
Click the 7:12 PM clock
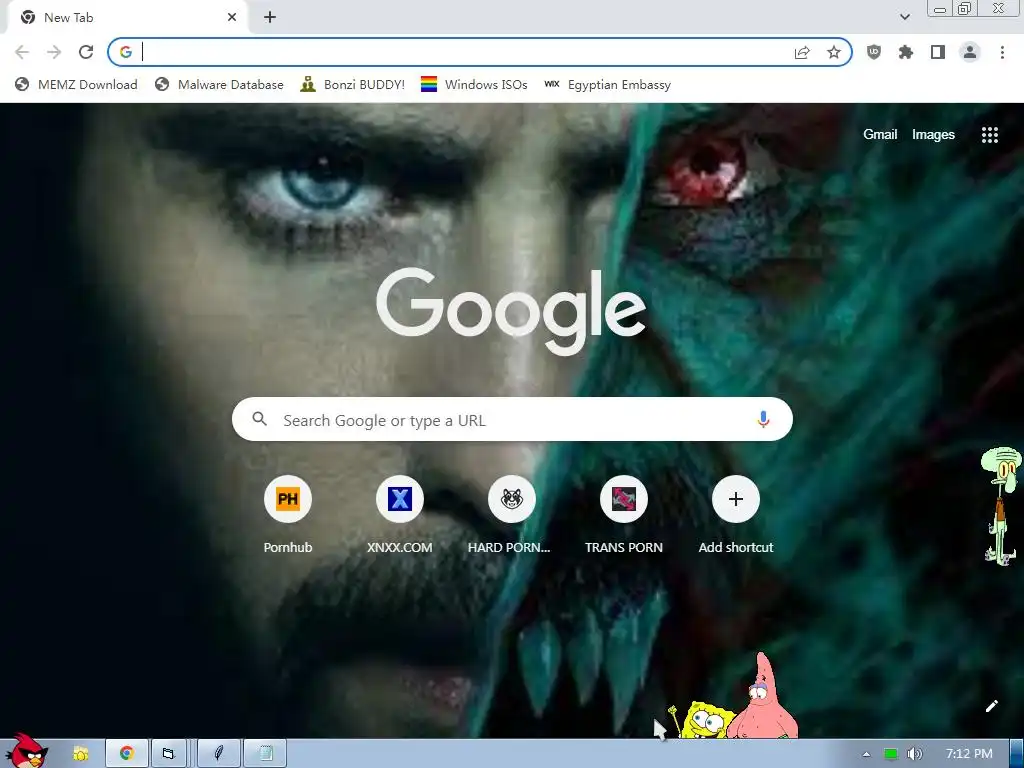(969, 754)
